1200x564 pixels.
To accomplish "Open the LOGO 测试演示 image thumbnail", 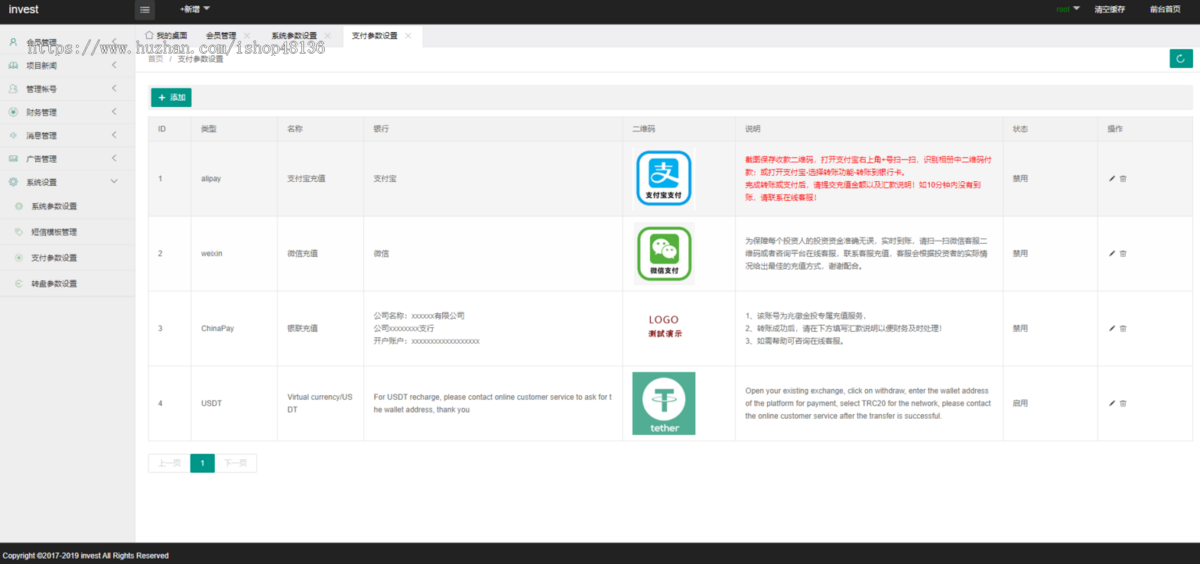I will 664,327.
